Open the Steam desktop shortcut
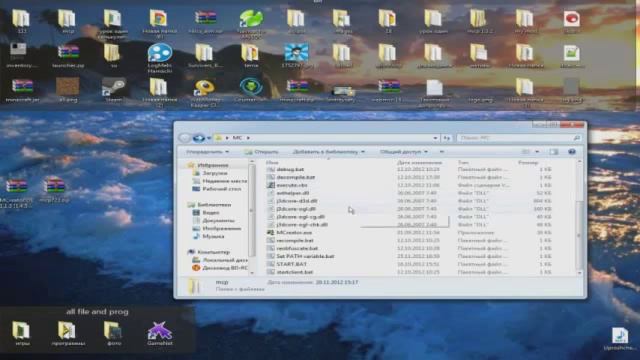 point(113,90)
